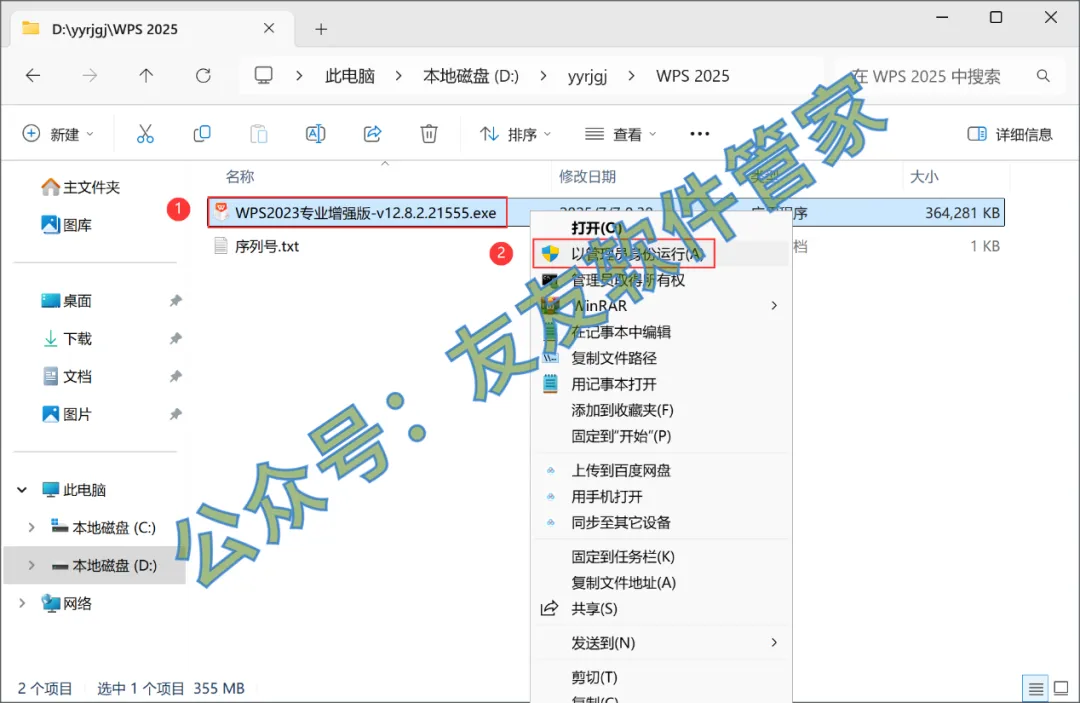Choose 复制文件路径 in context menu
The height and width of the screenshot is (703, 1080).
click(x=661, y=358)
